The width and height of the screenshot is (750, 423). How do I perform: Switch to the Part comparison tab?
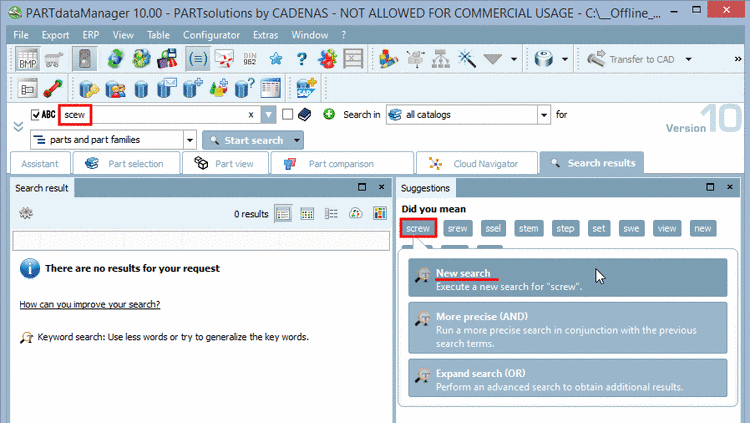pyautogui.click(x=342, y=164)
